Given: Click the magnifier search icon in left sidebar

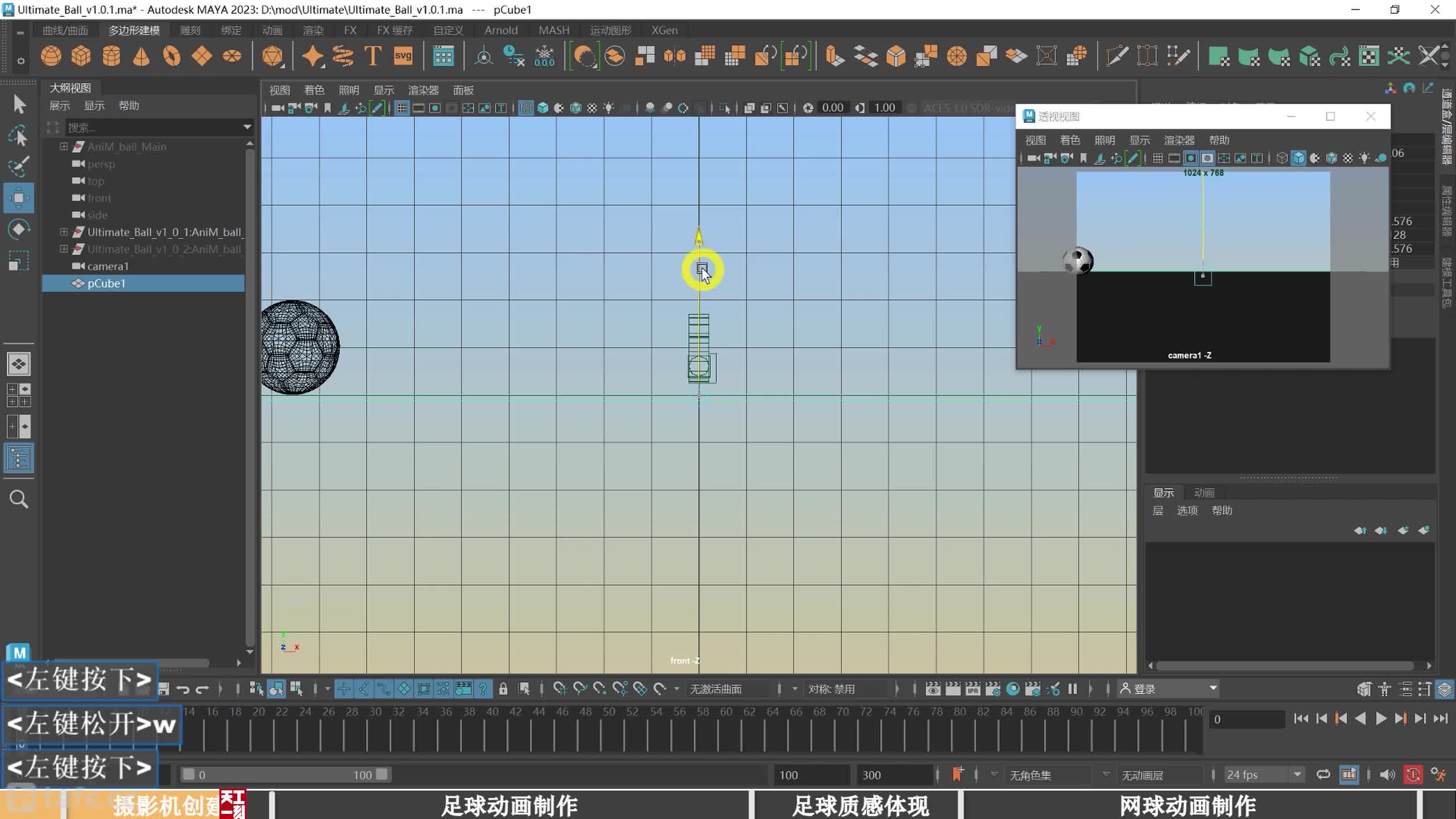Looking at the screenshot, I should coord(19,499).
